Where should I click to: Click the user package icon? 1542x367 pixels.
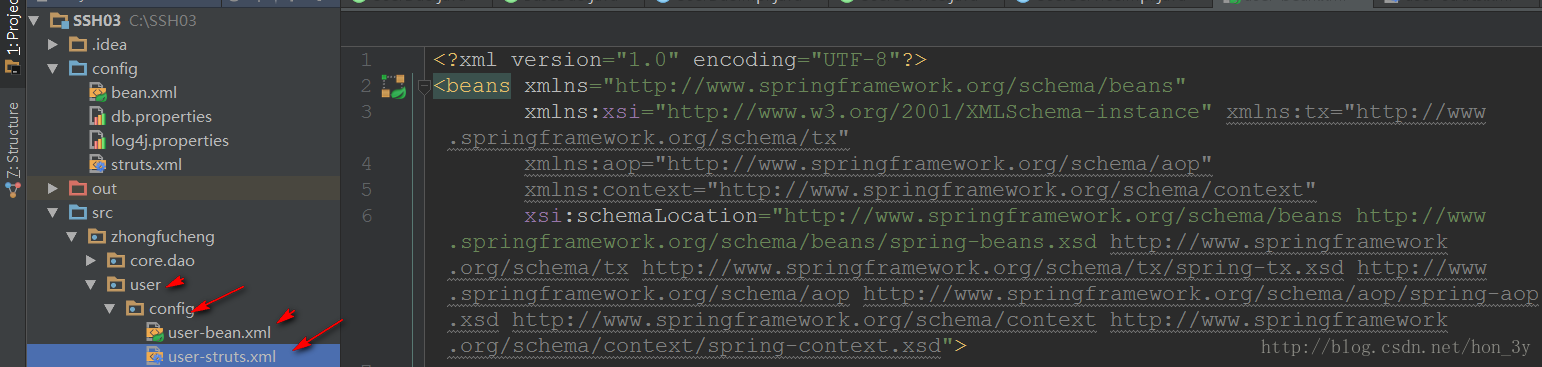(x=116, y=285)
